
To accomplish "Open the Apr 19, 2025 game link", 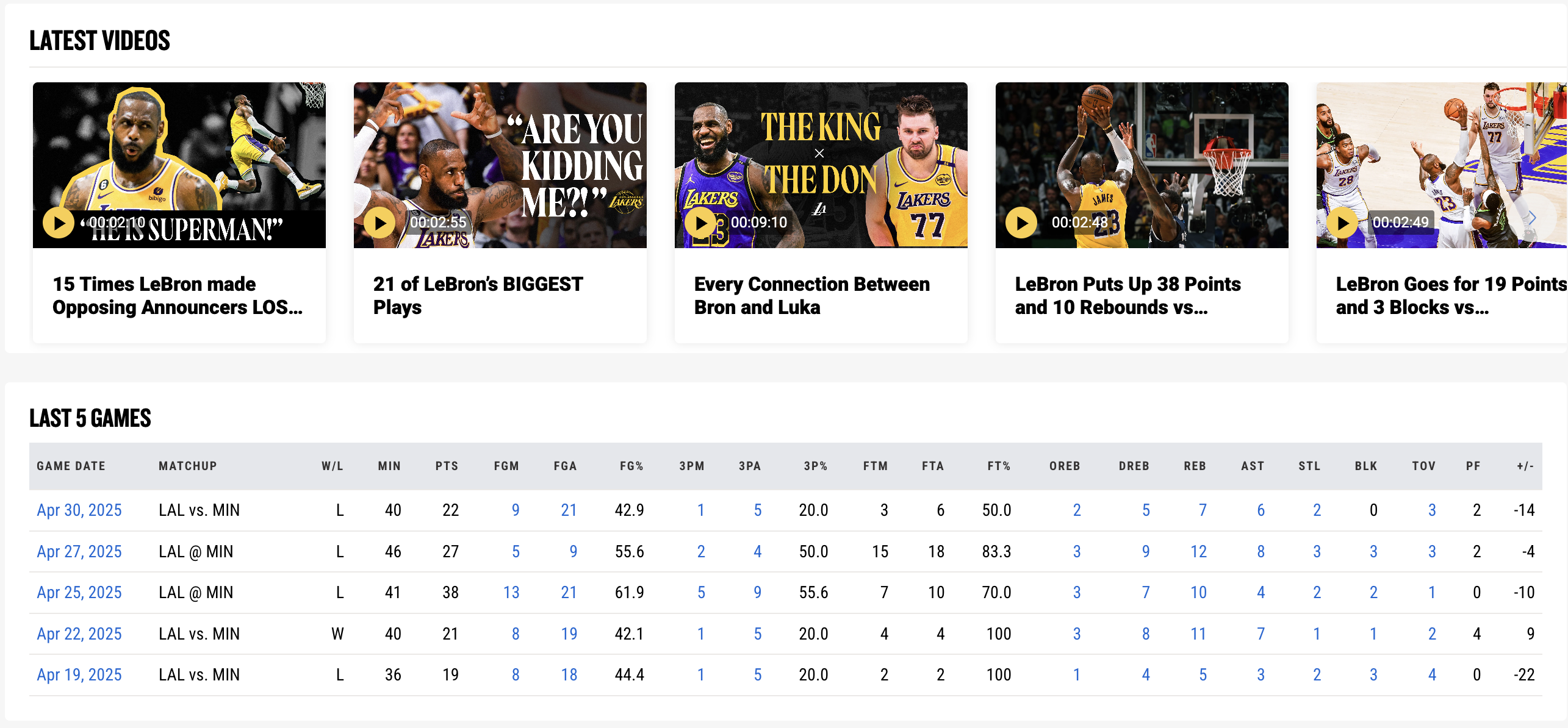I will pos(79,675).
